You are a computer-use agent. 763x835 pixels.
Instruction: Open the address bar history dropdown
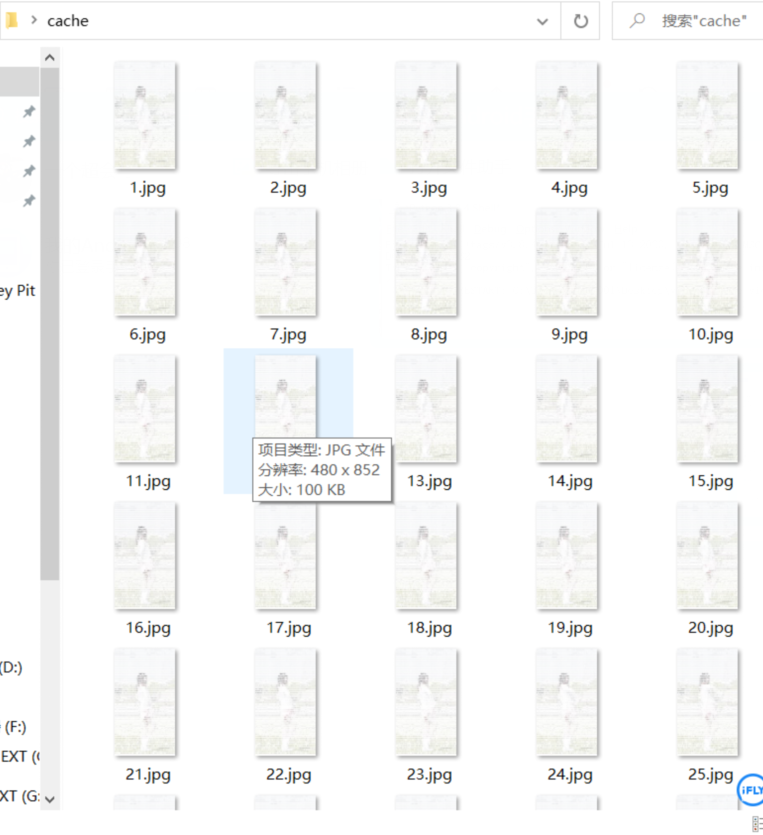click(x=542, y=21)
